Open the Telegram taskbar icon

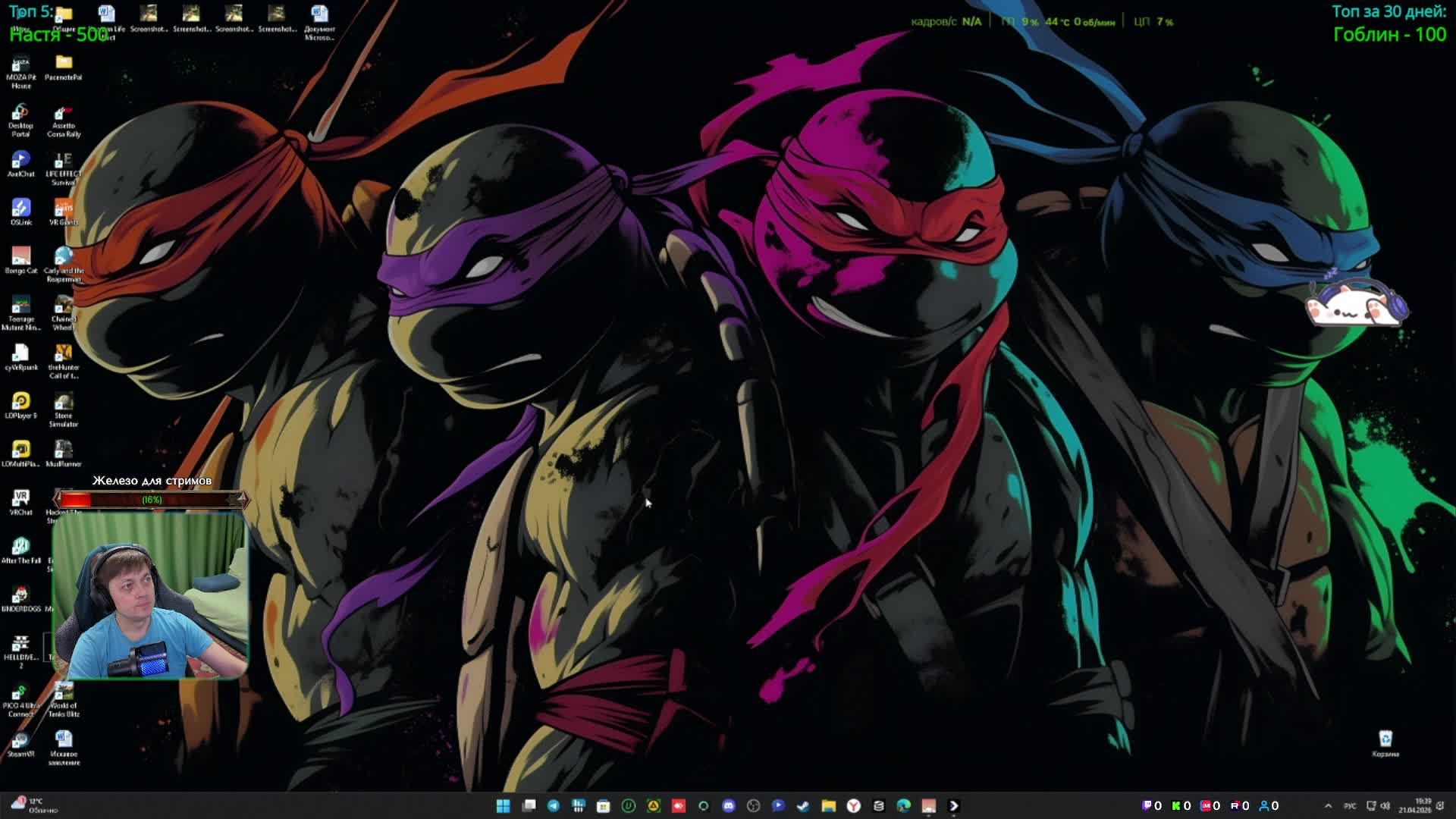[554, 805]
